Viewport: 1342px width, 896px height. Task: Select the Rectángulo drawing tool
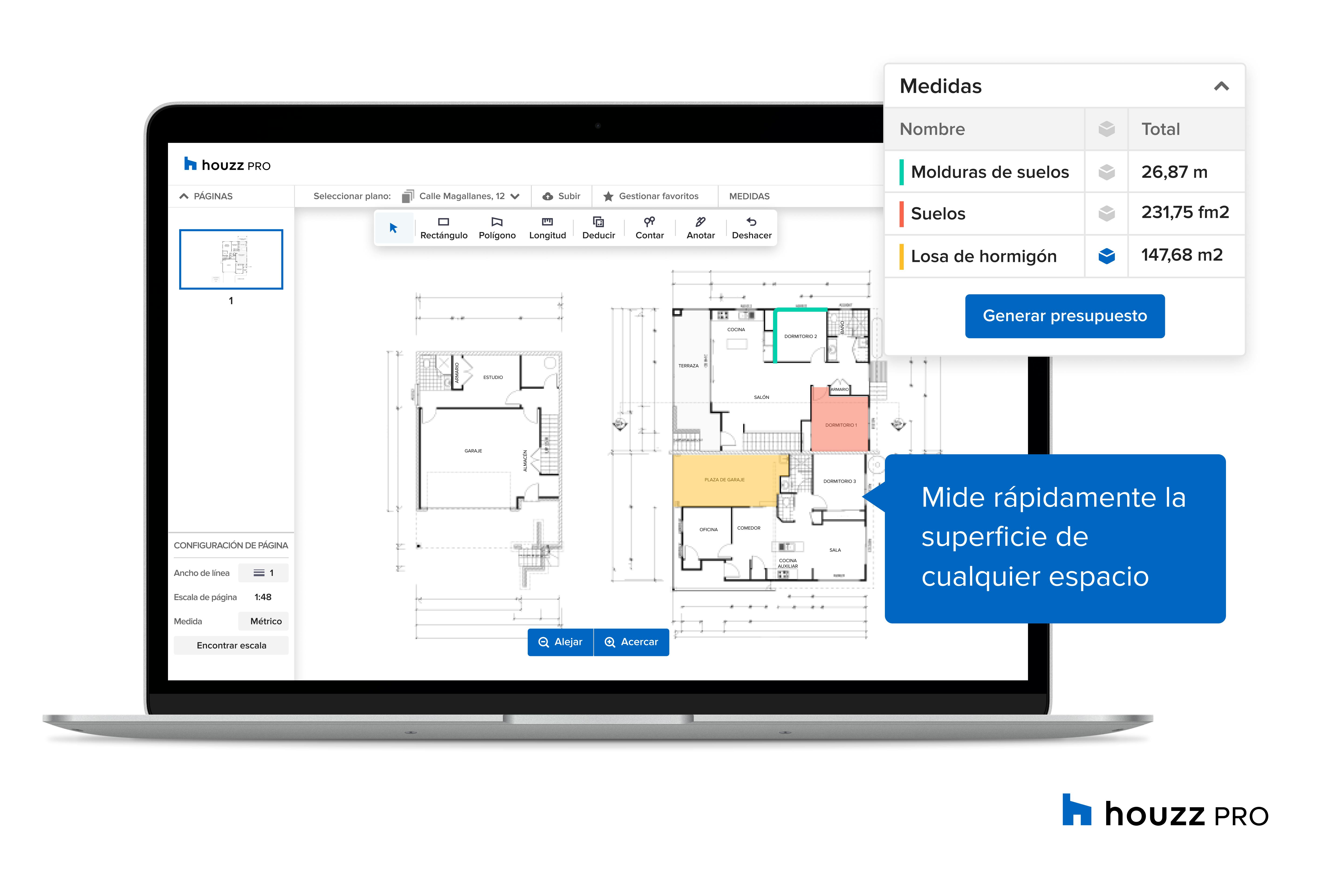pyautogui.click(x=443, y=227)
